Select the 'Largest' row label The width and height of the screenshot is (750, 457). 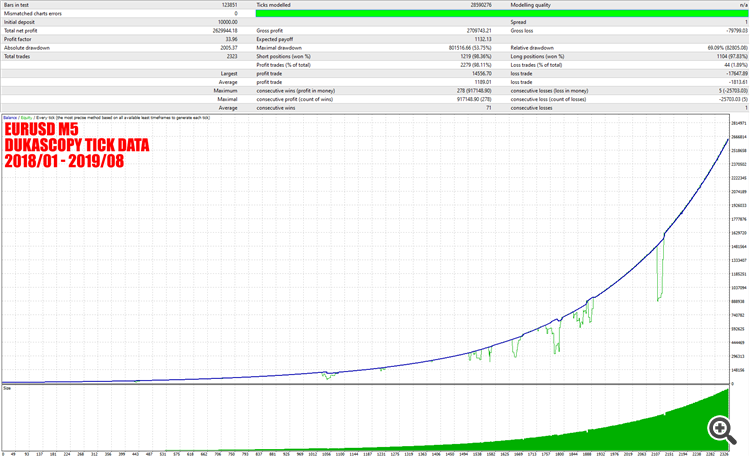pyautogui.click(x=229, y=74)
